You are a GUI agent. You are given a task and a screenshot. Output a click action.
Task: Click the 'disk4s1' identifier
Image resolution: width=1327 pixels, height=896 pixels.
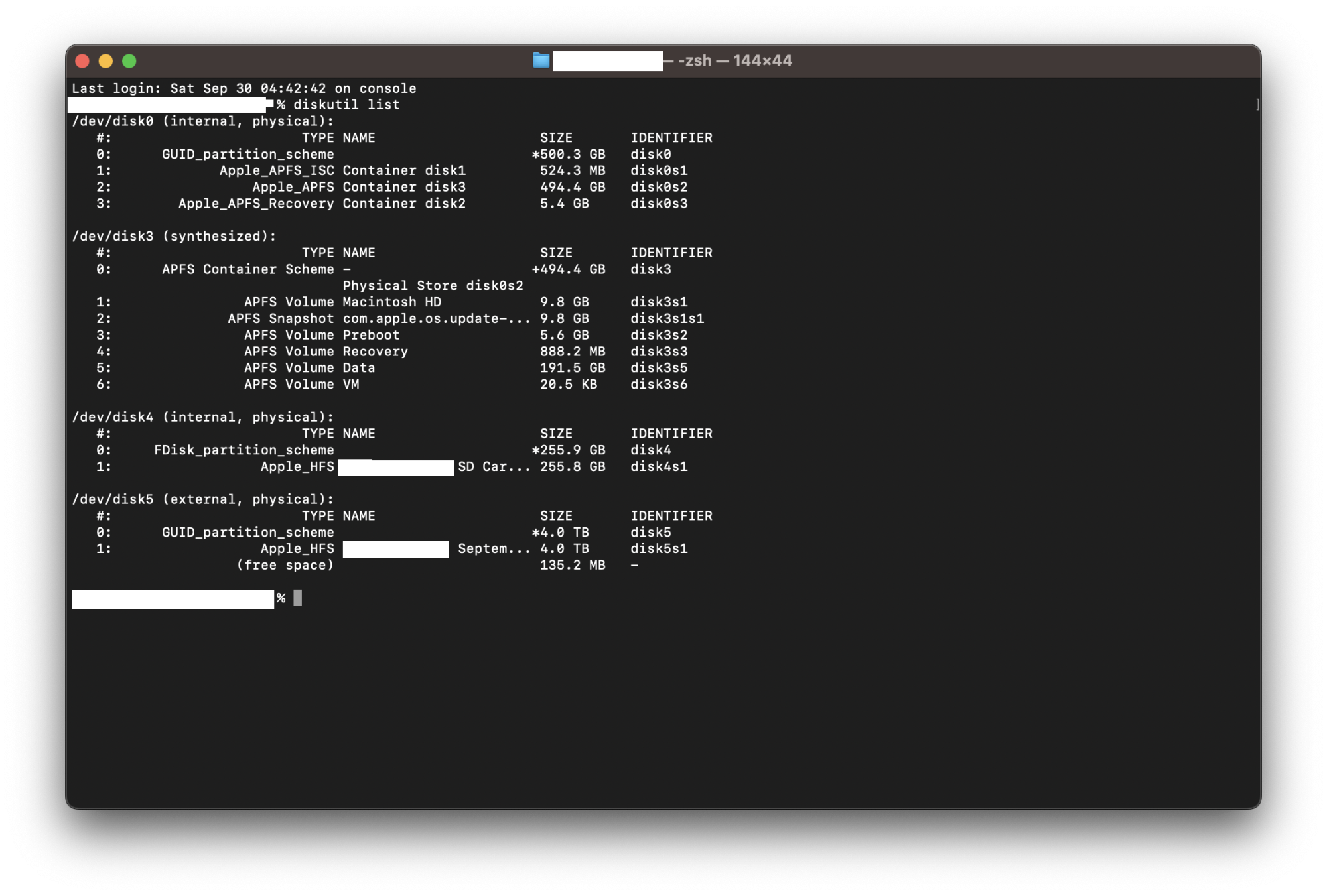click(659, 467)
